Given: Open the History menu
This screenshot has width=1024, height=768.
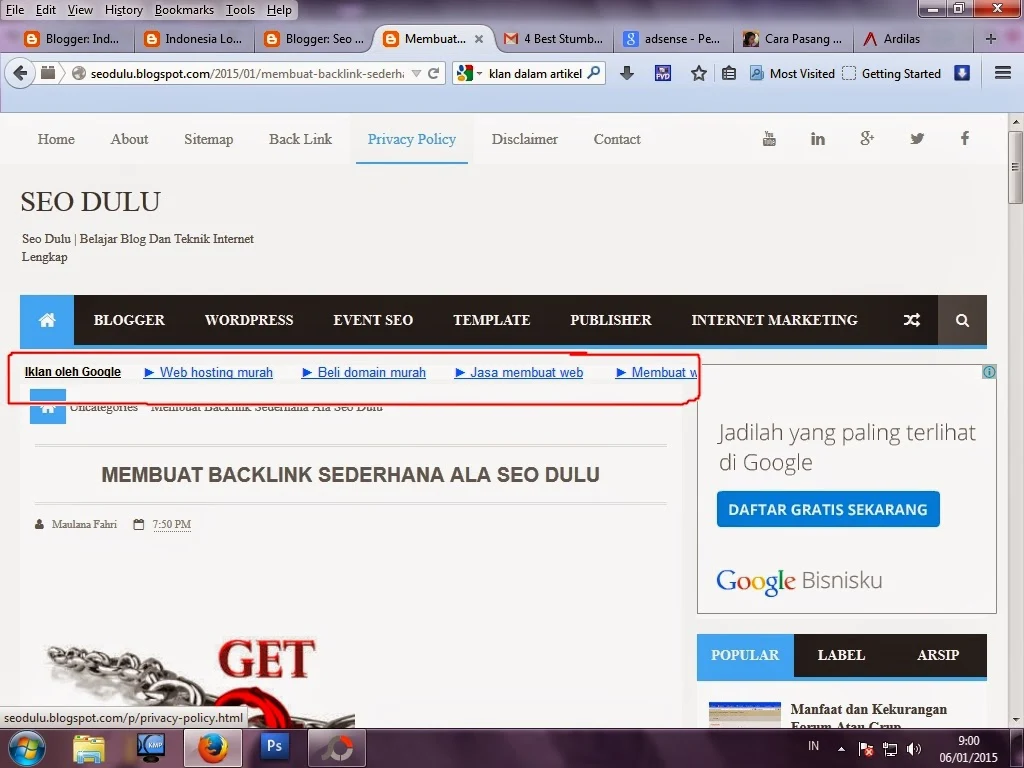Looking at the screenshot, I should coord(123,10).
